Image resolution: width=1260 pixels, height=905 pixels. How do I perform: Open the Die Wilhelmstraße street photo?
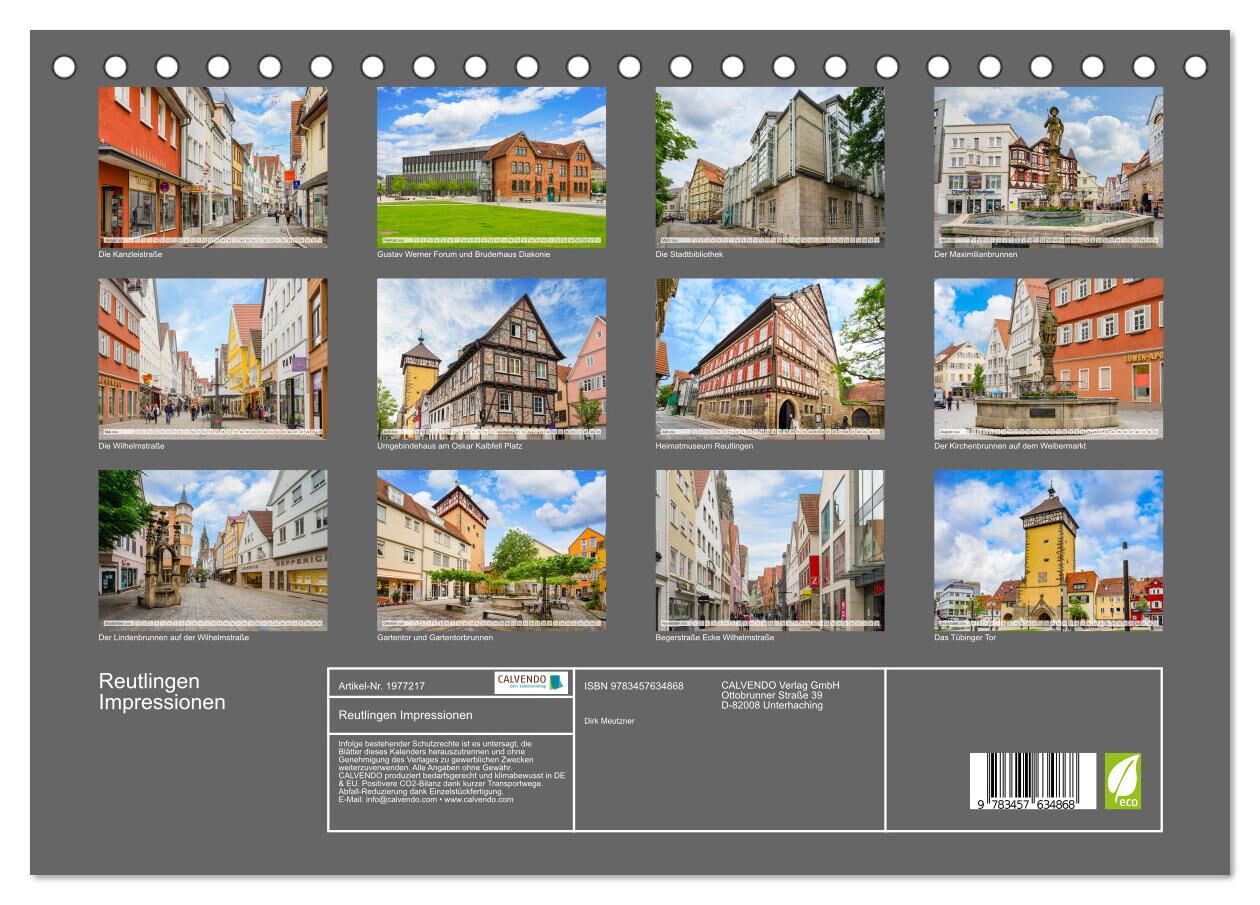coord(212,358)
